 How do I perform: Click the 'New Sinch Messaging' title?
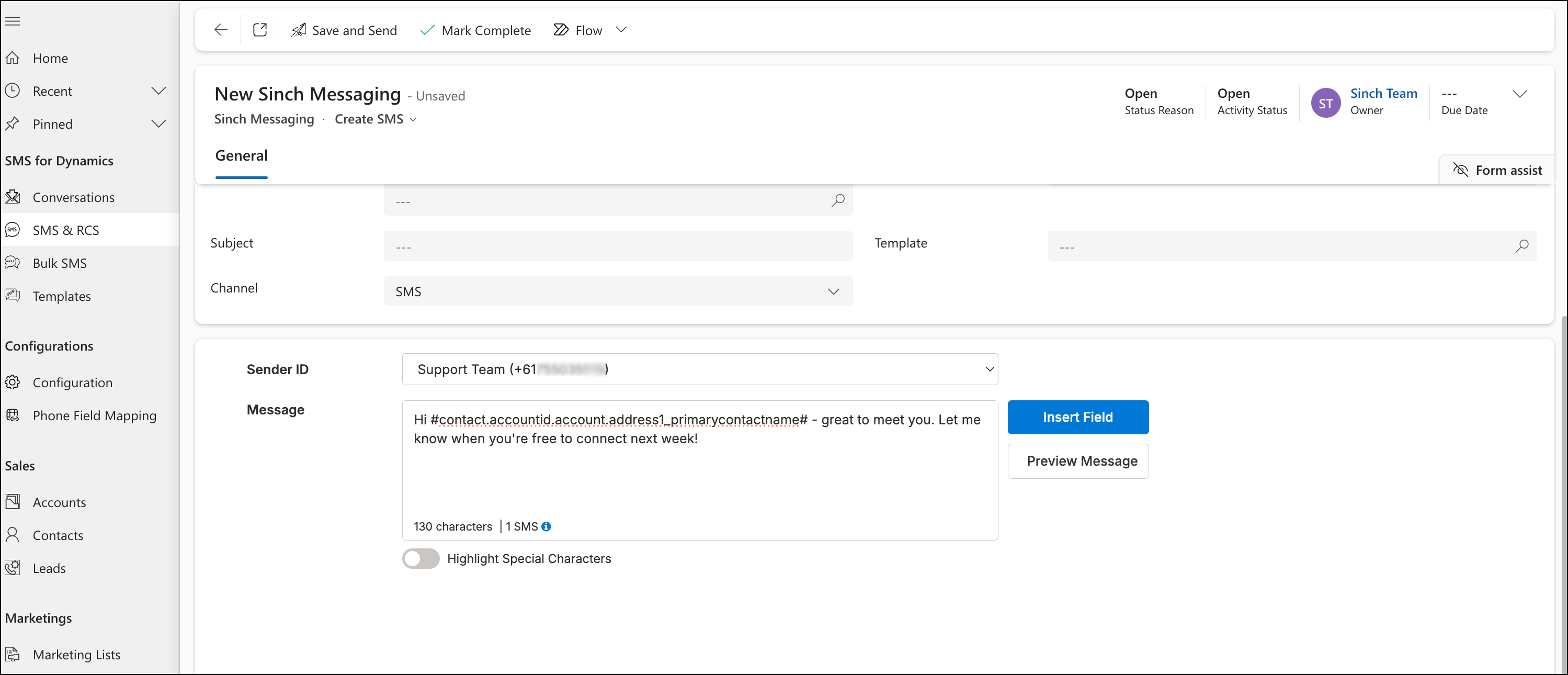[308, 94]
